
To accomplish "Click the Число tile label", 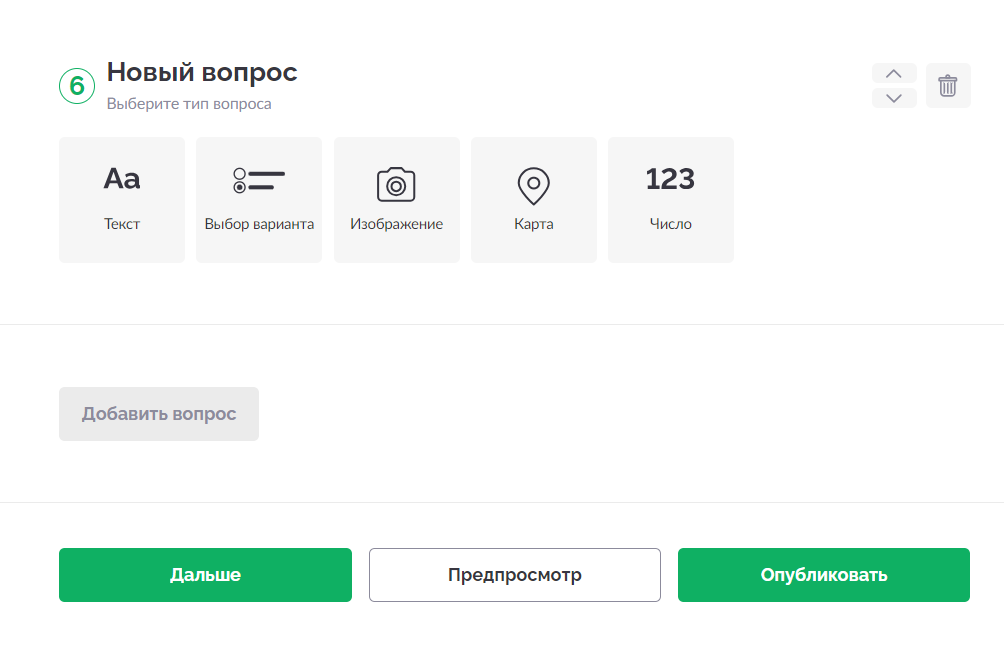I will [670, 224].
